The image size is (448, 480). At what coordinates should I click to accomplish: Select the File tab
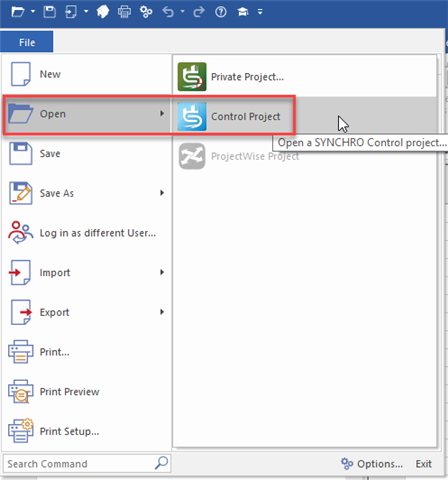tap(27, 42)
